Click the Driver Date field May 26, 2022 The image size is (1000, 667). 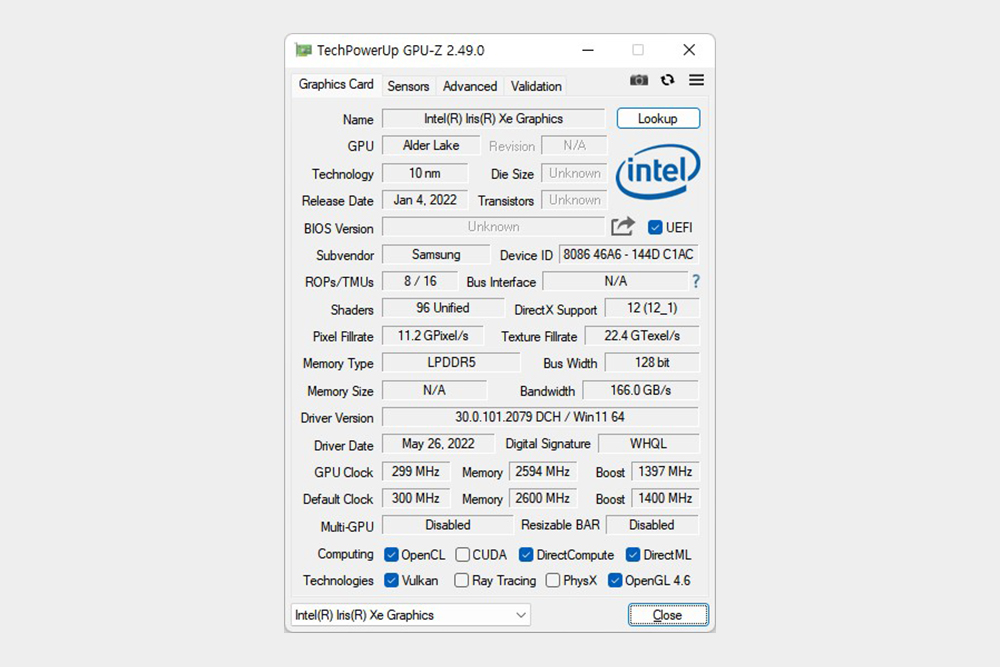[x=438, y=444]
